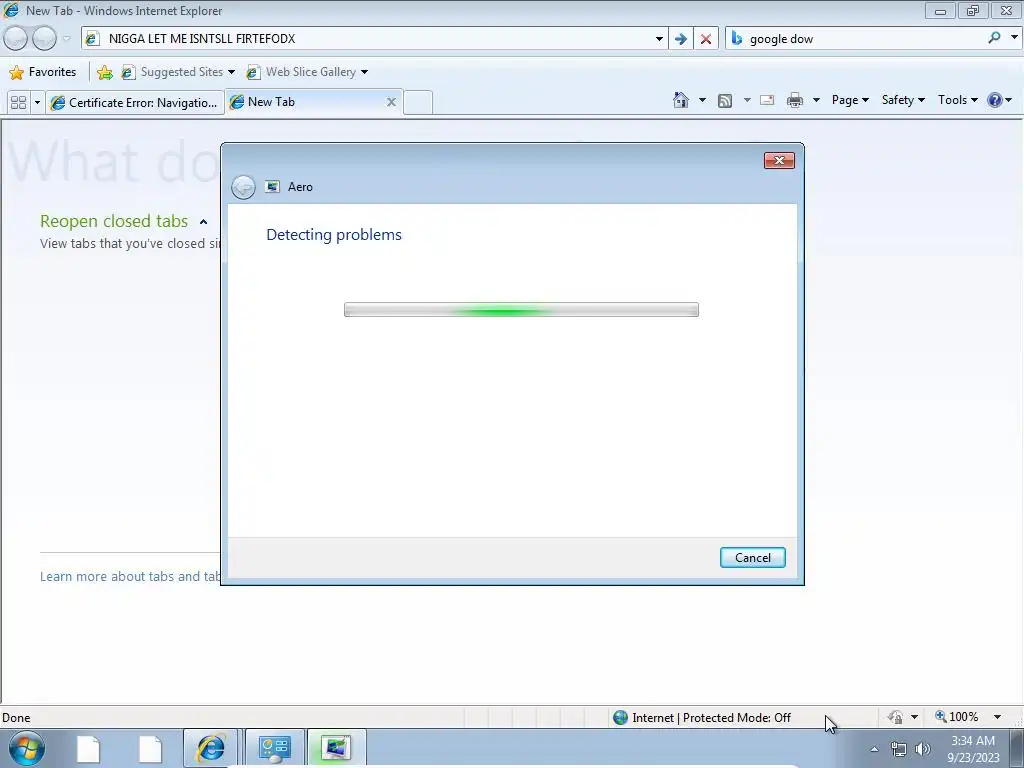1024x768 pixels.
Task: Cancel the Aero problem detection
Action: pyautogui.click(x=752, y=558)
